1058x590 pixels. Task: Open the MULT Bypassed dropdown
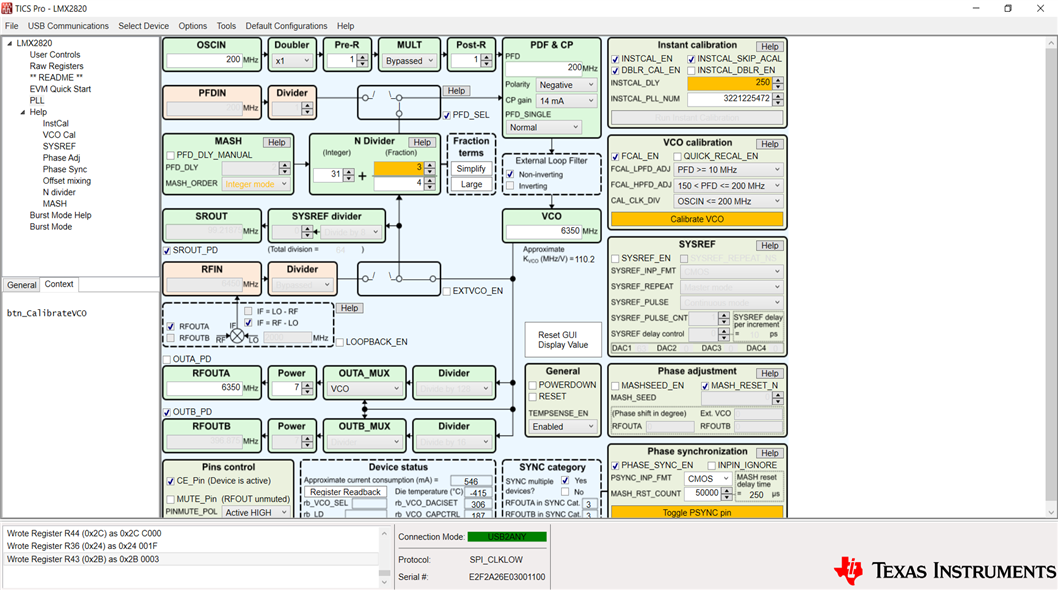point(409,61)
